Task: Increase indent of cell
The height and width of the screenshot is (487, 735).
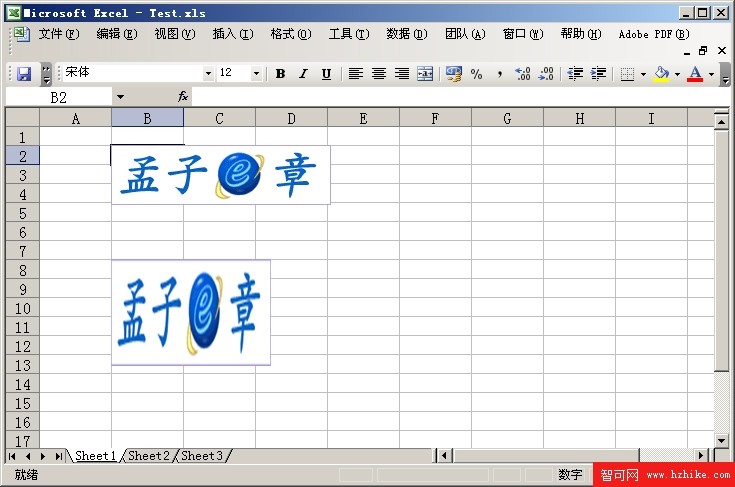Action: click(598, 74)
